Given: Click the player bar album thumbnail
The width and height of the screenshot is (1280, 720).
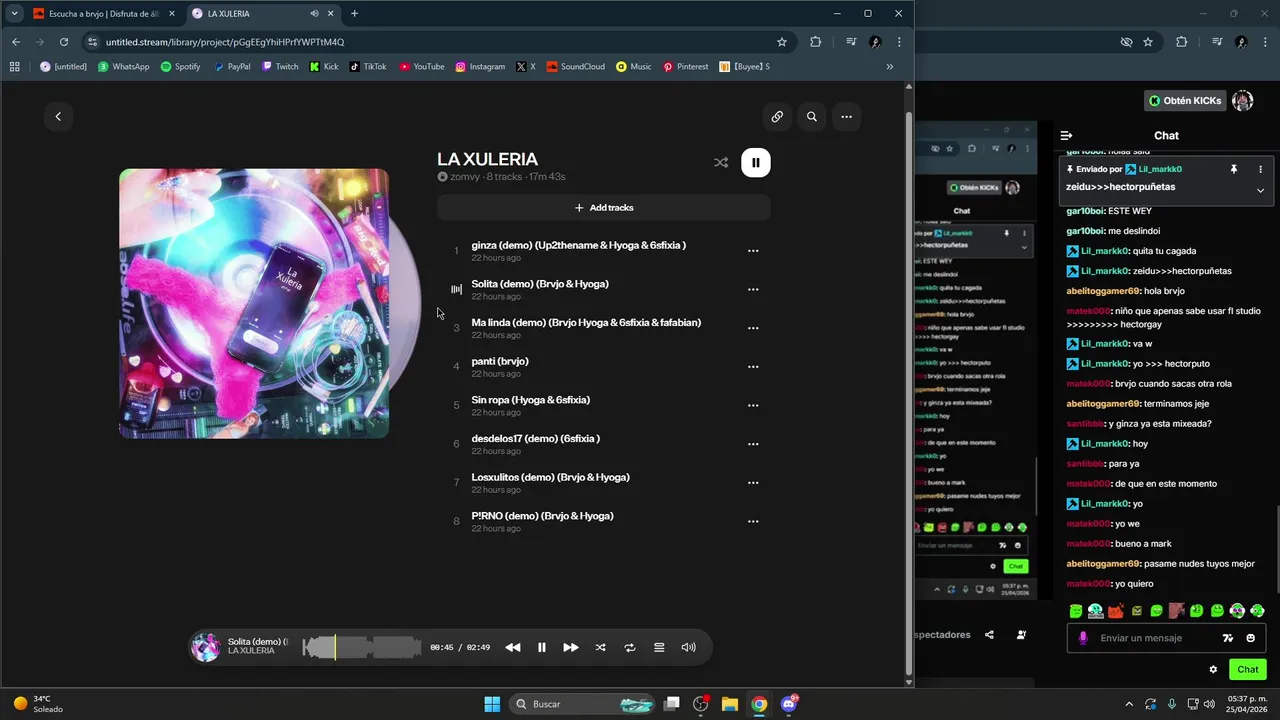Looking at the screenshot, I should (x=206, y=647).
